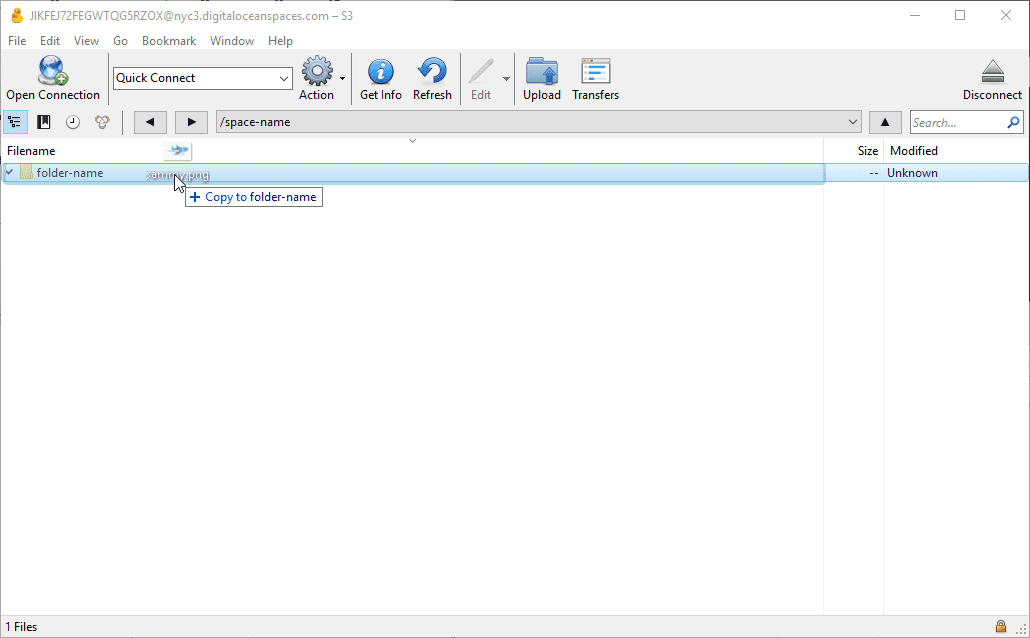Click the Get Info icon
The width and height of the screenshot is (1030, 638).
(380, 71)
